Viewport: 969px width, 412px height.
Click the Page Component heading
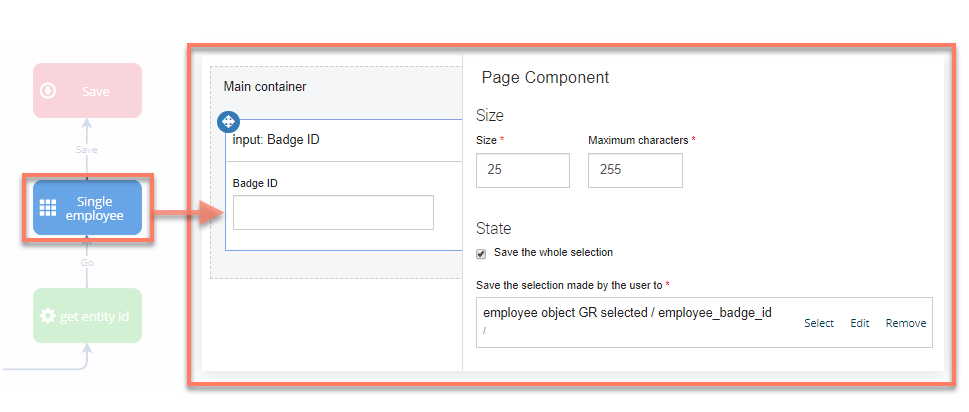click(x=545, y=77)
